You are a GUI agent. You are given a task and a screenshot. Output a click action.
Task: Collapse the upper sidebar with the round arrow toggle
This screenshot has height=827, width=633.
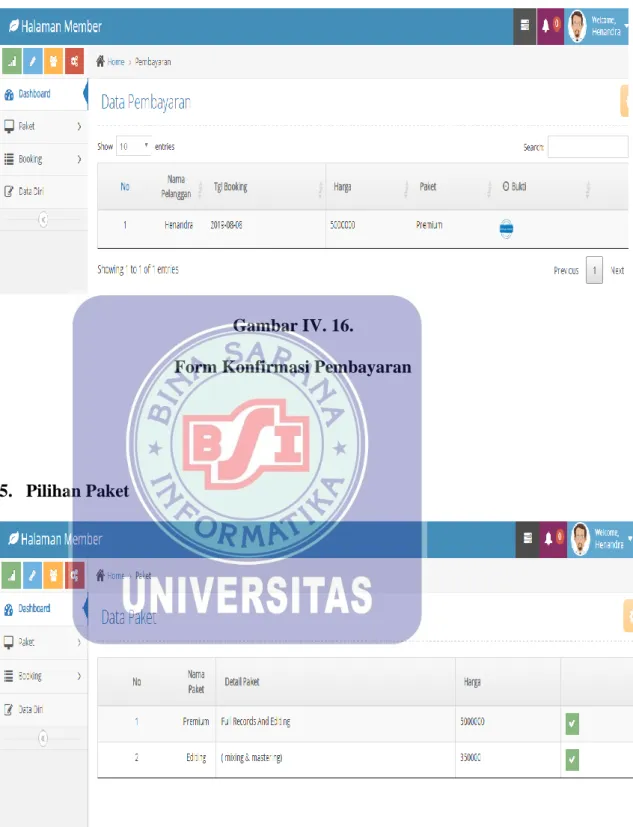(x=43, y=219)
